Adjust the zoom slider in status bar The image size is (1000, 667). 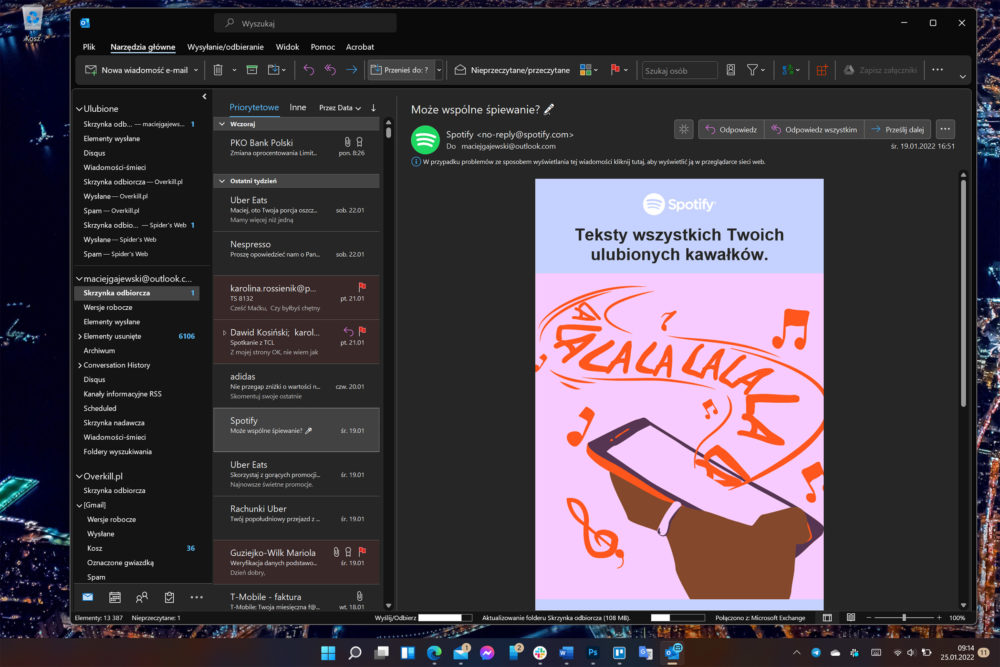coord(904,617)
